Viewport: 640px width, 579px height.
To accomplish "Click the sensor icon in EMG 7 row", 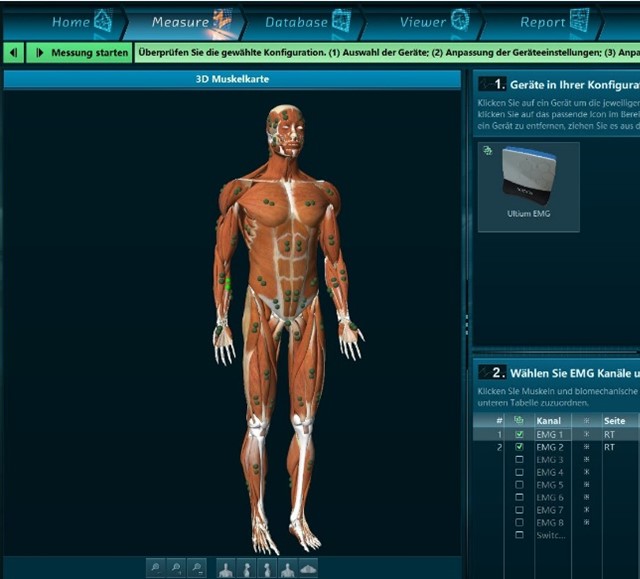I will pyautogui.click(x=587, y=510).
